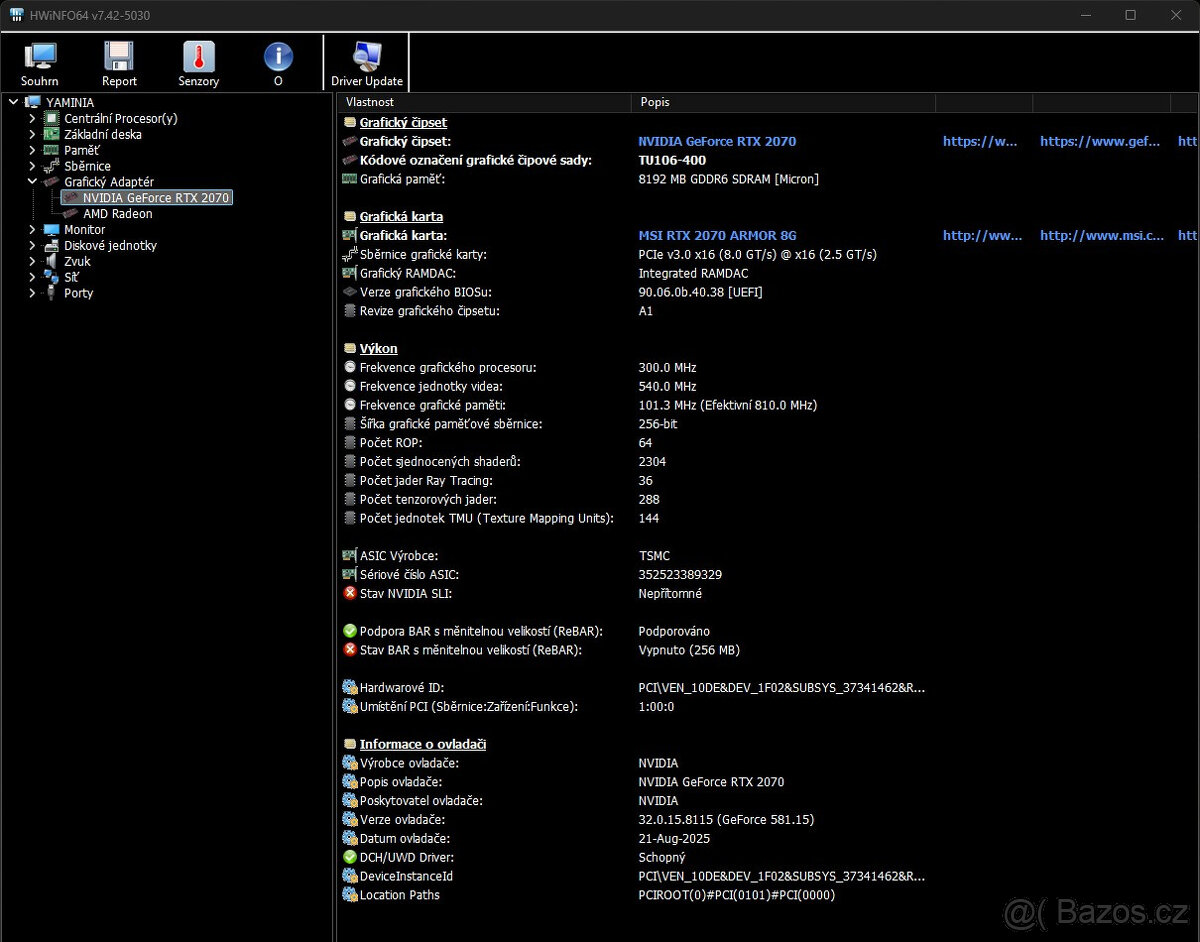
Task: Select the Location Paths PCIROOT value
Action: click(x=736, y=895)
